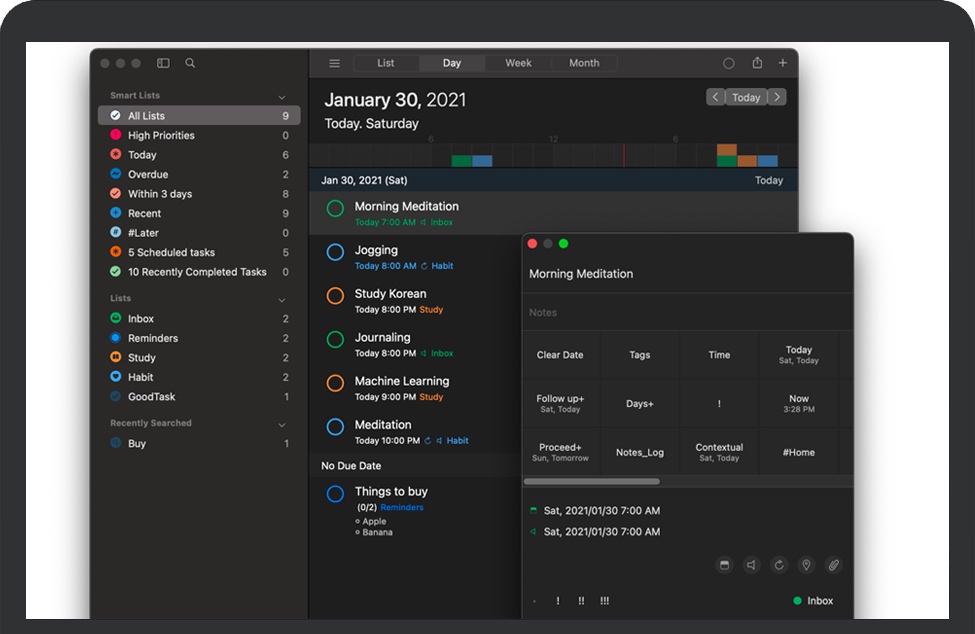Toggle the sidebar visibility icon

pos(163,63)
